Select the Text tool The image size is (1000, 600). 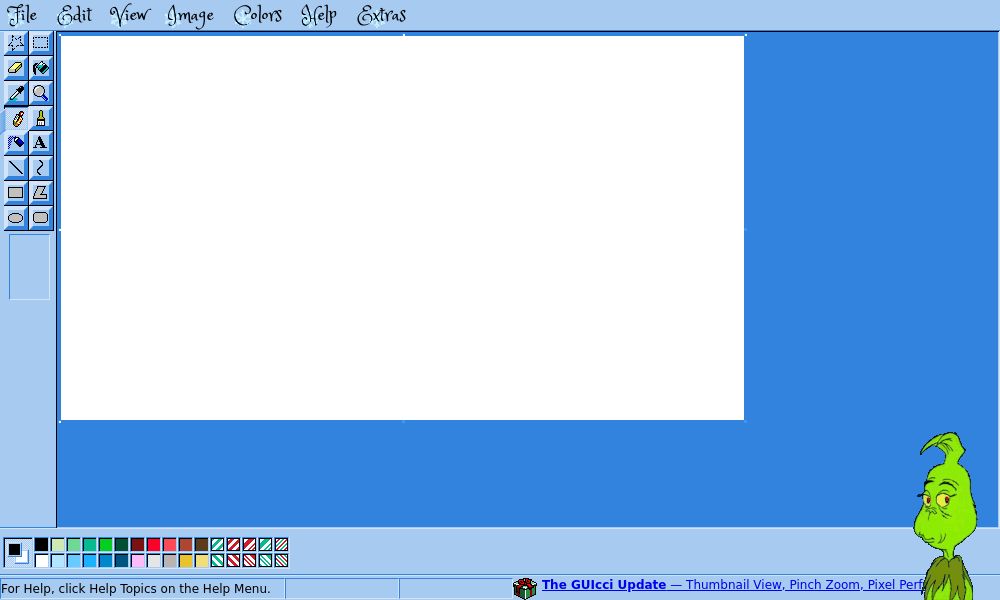pyautogui.click(x=40, y=142)
